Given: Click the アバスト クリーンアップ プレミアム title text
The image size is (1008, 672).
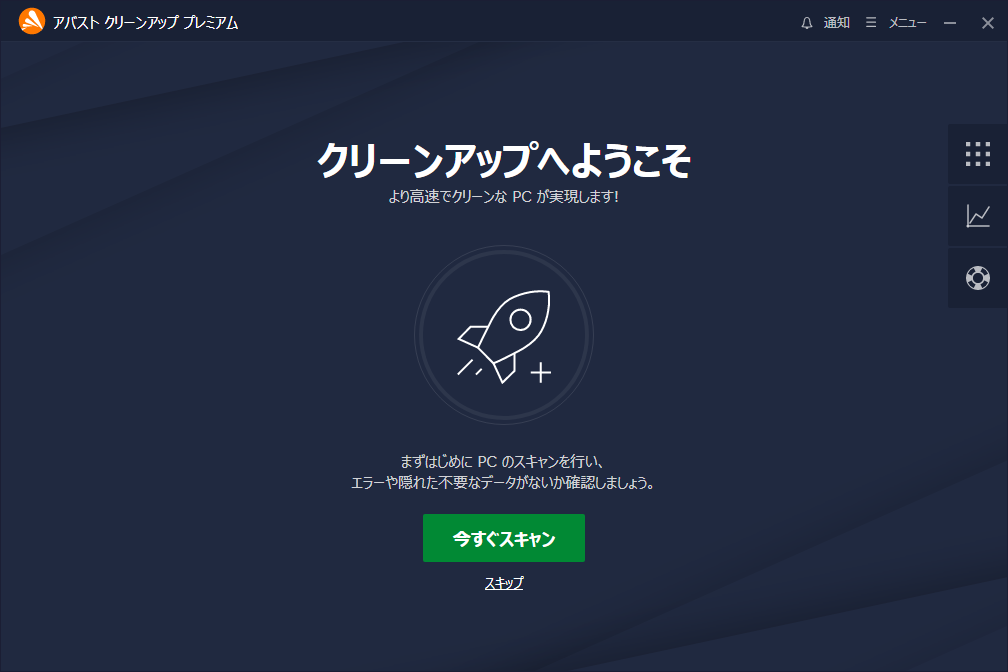Looking at the screenshot, I should [145, 23].
